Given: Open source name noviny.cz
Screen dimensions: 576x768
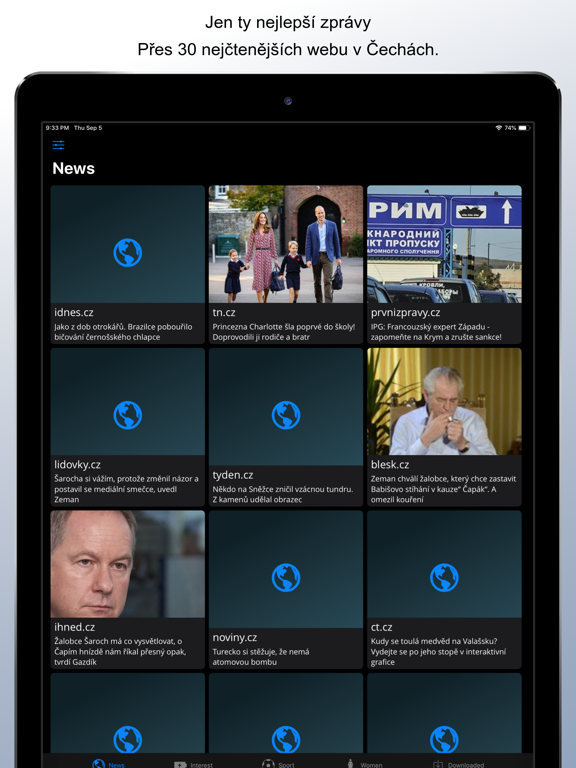Looking at the screenshot, I should coord(235,638).
